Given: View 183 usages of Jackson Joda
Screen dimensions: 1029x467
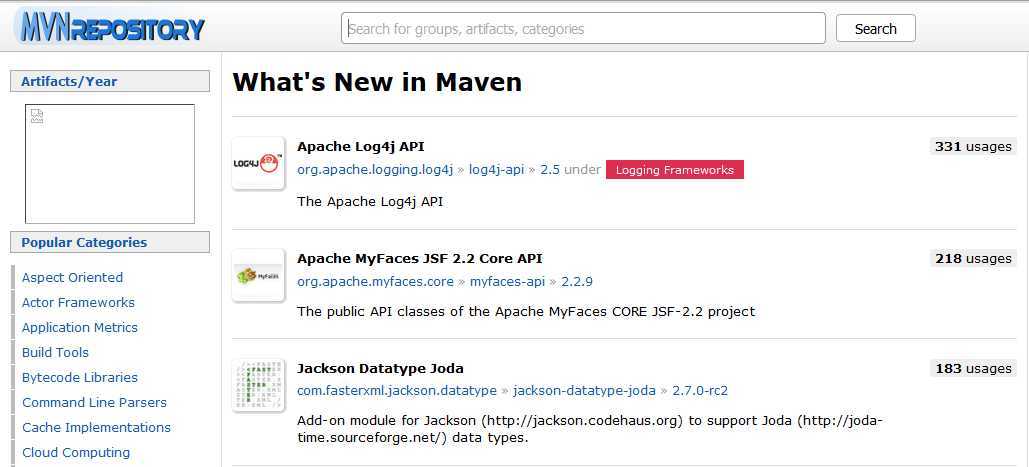Looking at the screenshot, I should pos(973,369).
